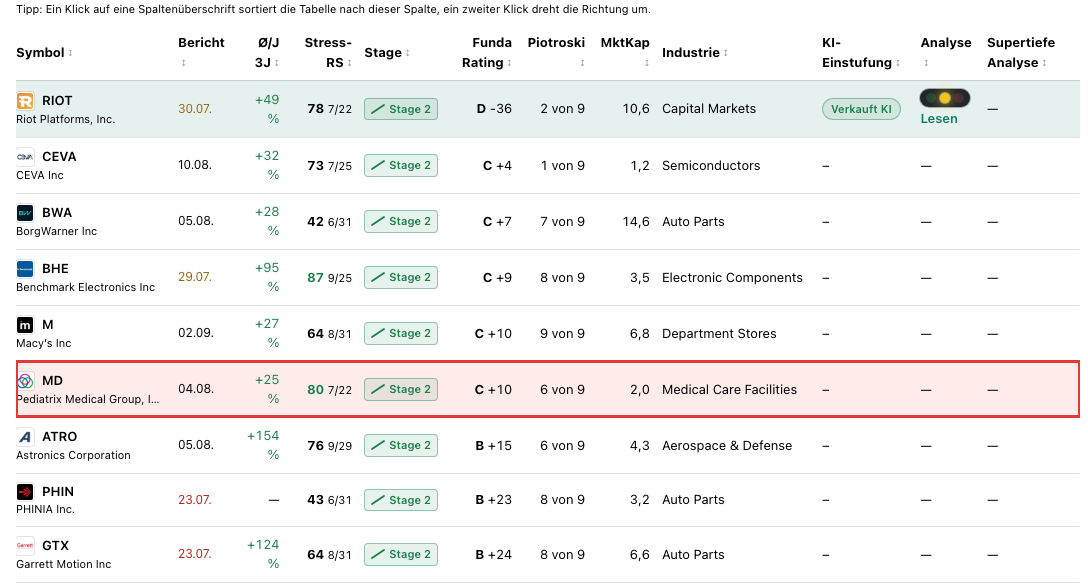Click the Stage 2 badge in CEVA row
Screen dimensions: 1088x586
coord(401,165)
